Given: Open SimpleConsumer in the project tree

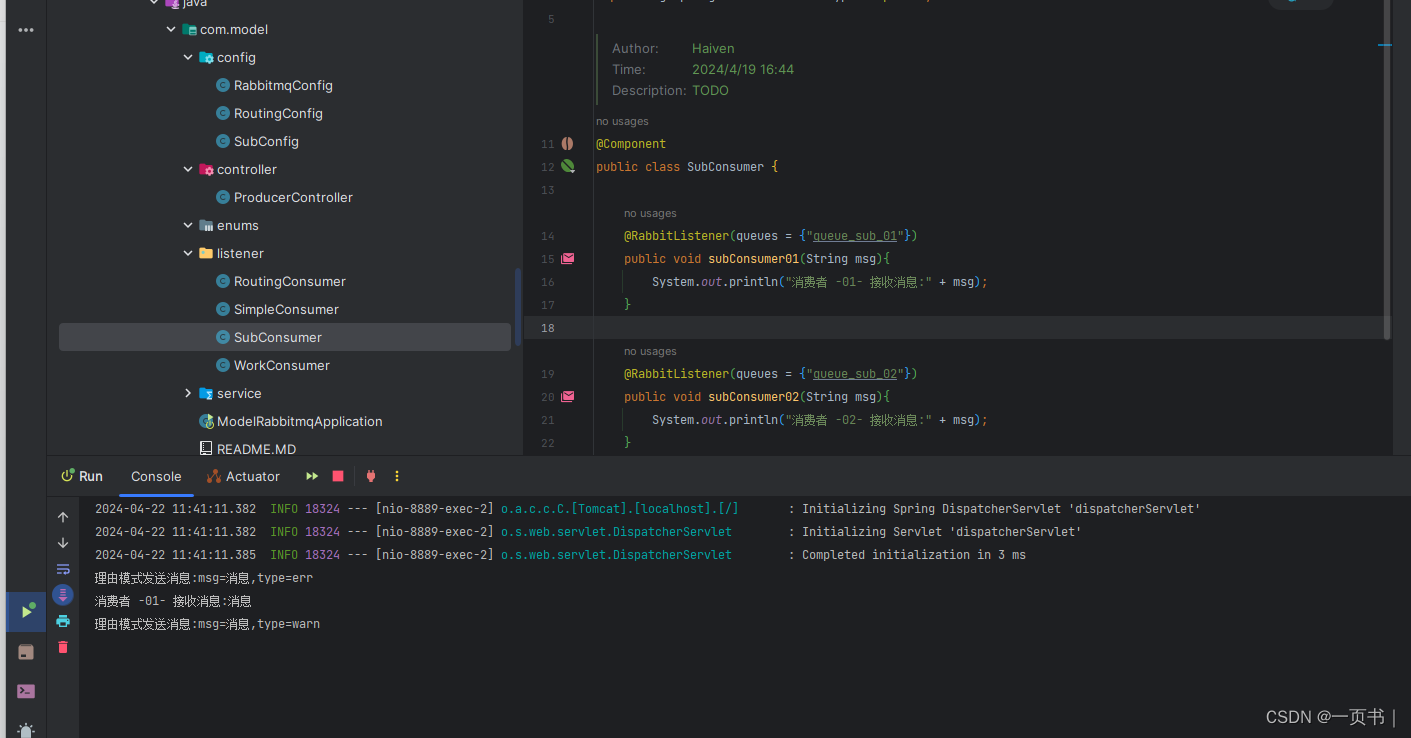Looking at the screenshot, I should point(286,310).
